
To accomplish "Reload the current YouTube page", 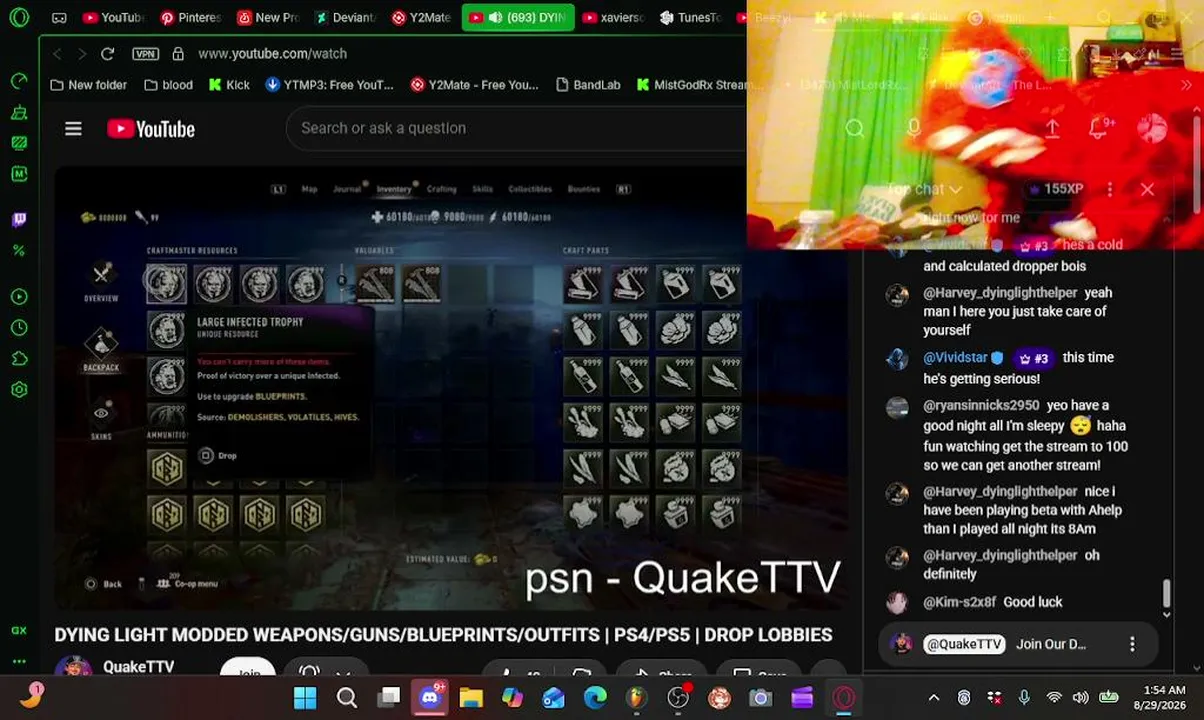I will (108, 53).
